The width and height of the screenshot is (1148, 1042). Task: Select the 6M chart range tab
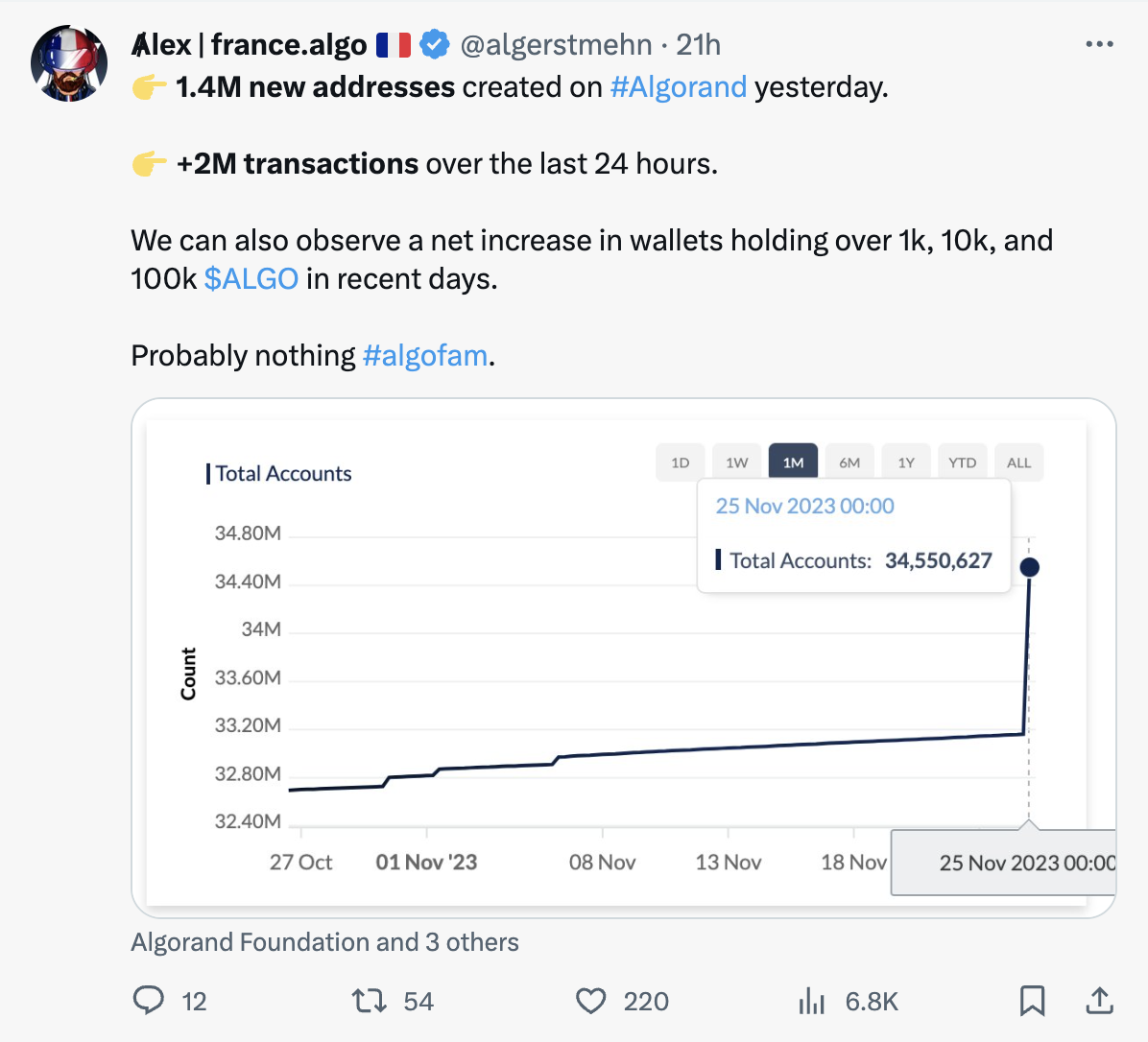pyautogui.click(x=849, y=462)
